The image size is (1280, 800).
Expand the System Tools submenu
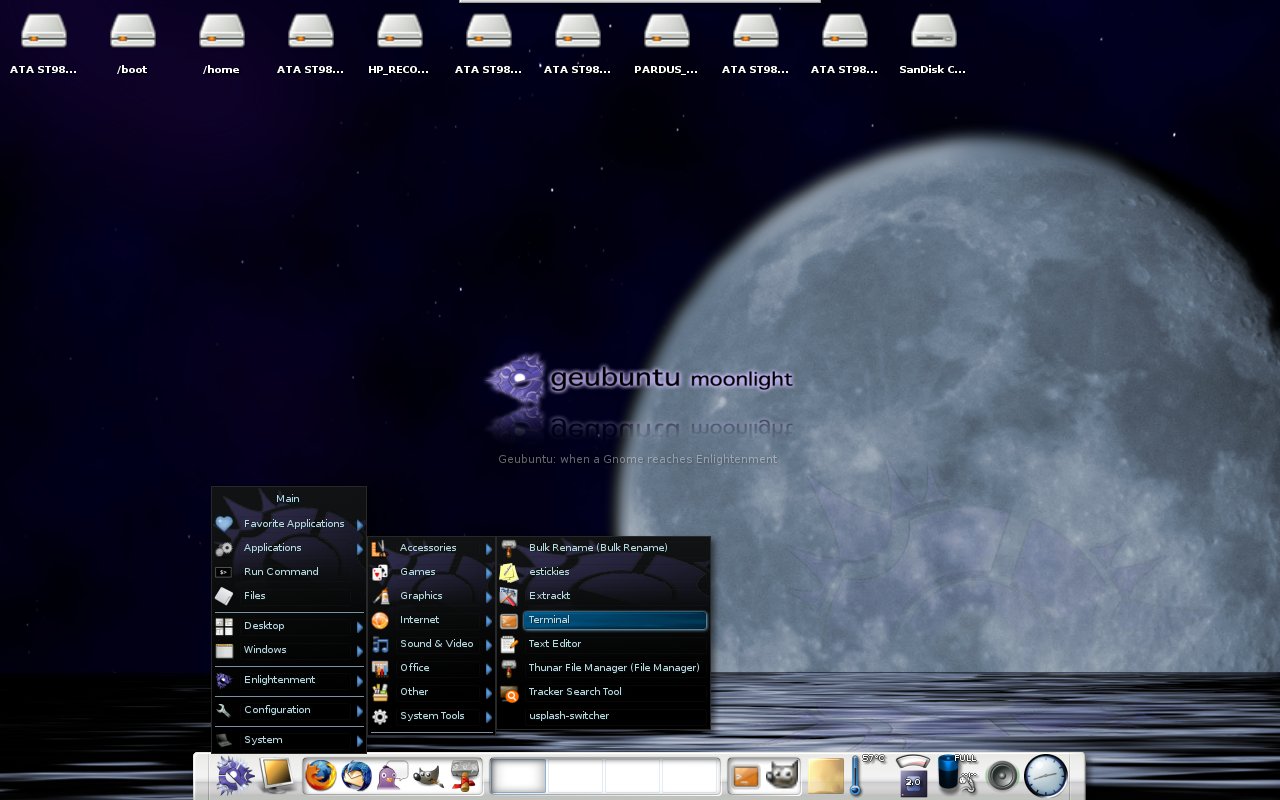(x=432, y=716)
